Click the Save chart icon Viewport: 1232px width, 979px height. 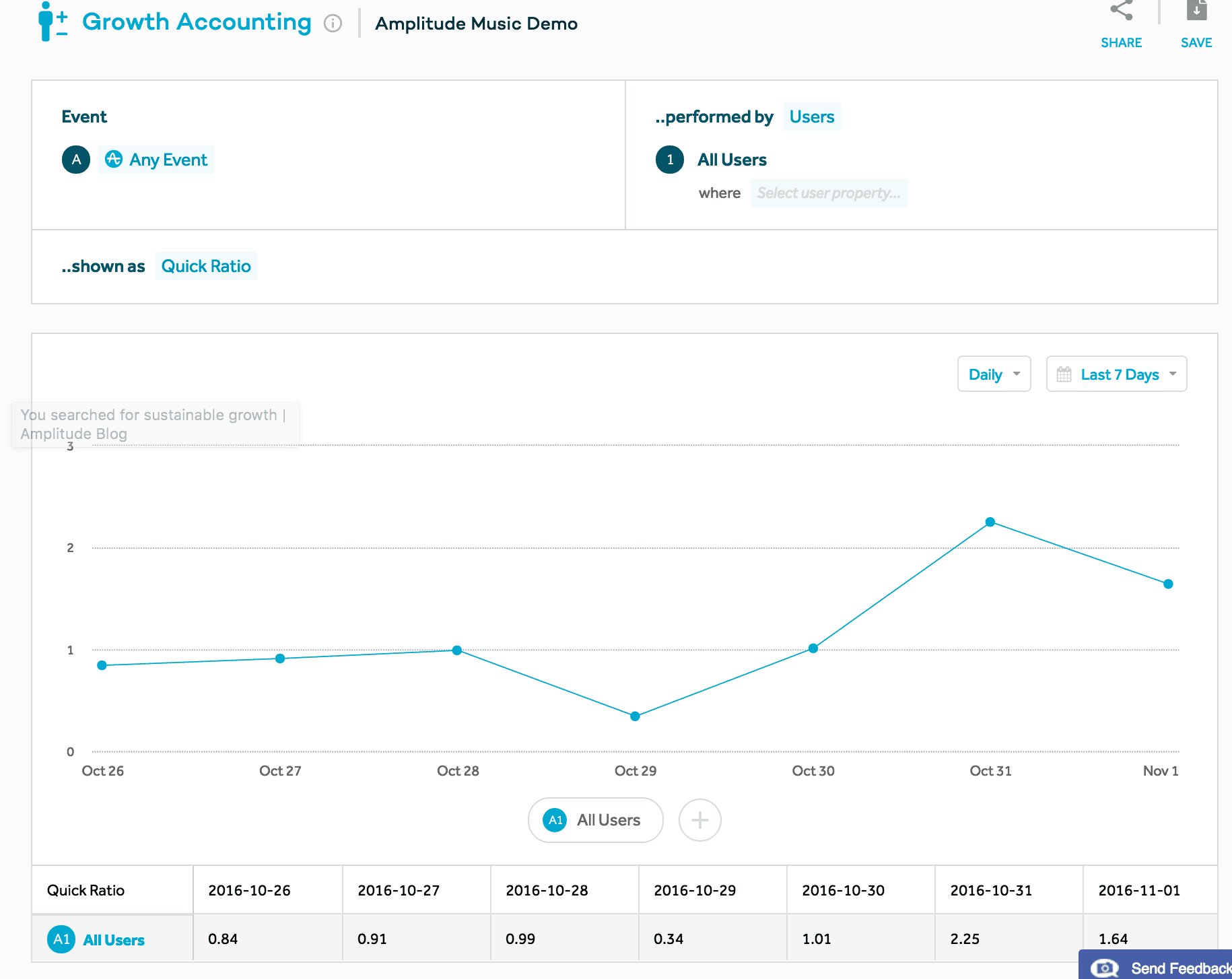(x=1196, y=11)
